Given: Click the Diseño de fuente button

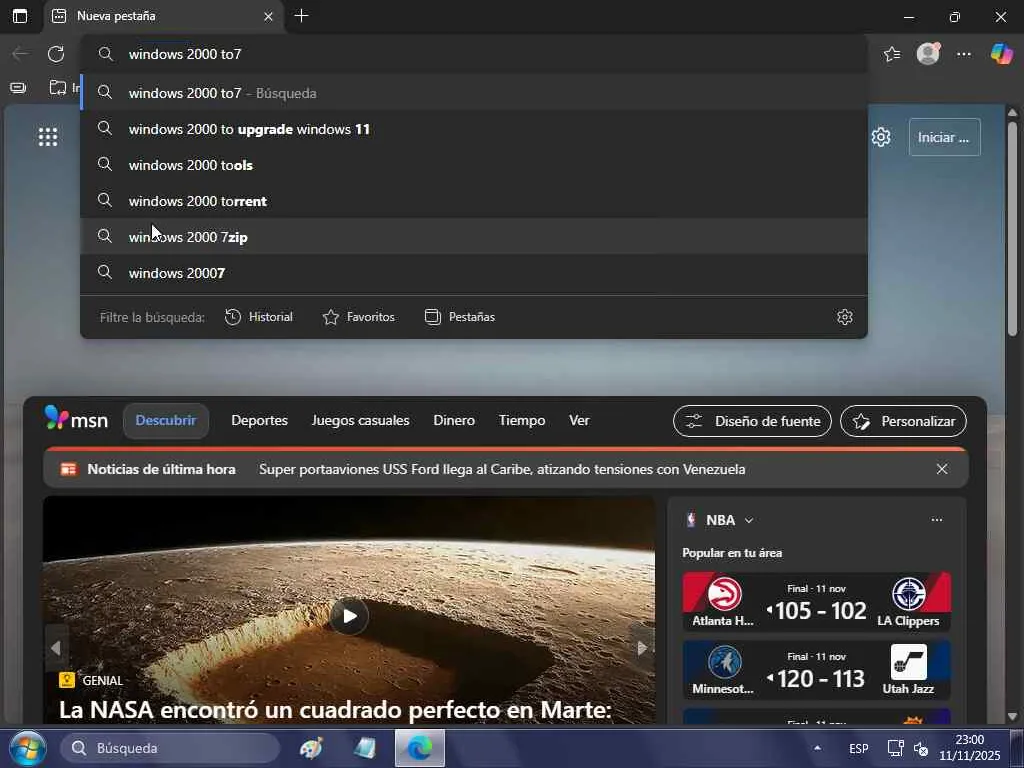Looking at the screenshot, I should [x=752, y=421].
